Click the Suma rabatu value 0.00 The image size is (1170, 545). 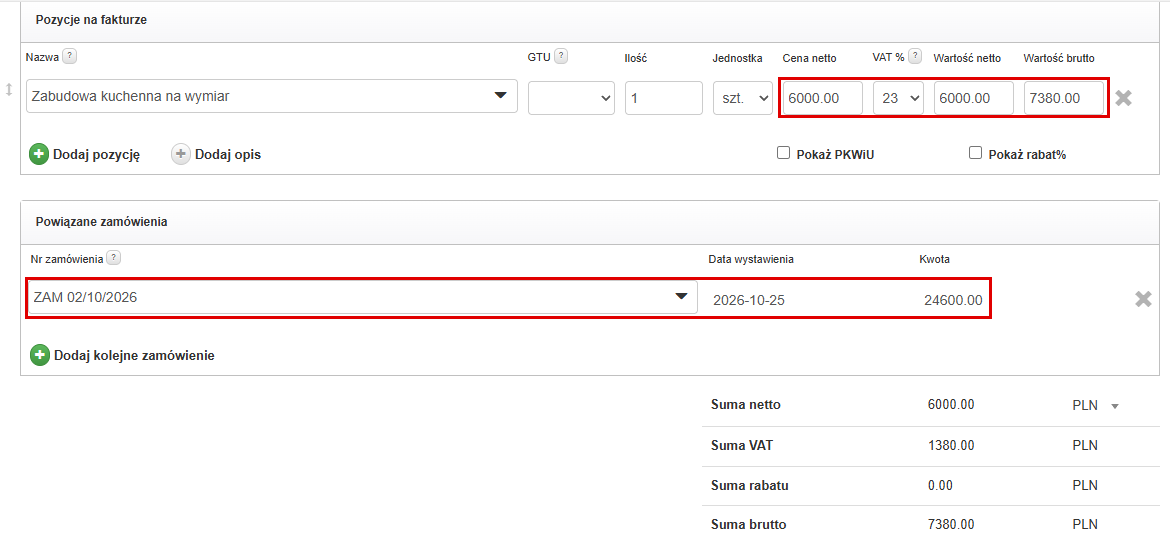(x=940, y=485)
